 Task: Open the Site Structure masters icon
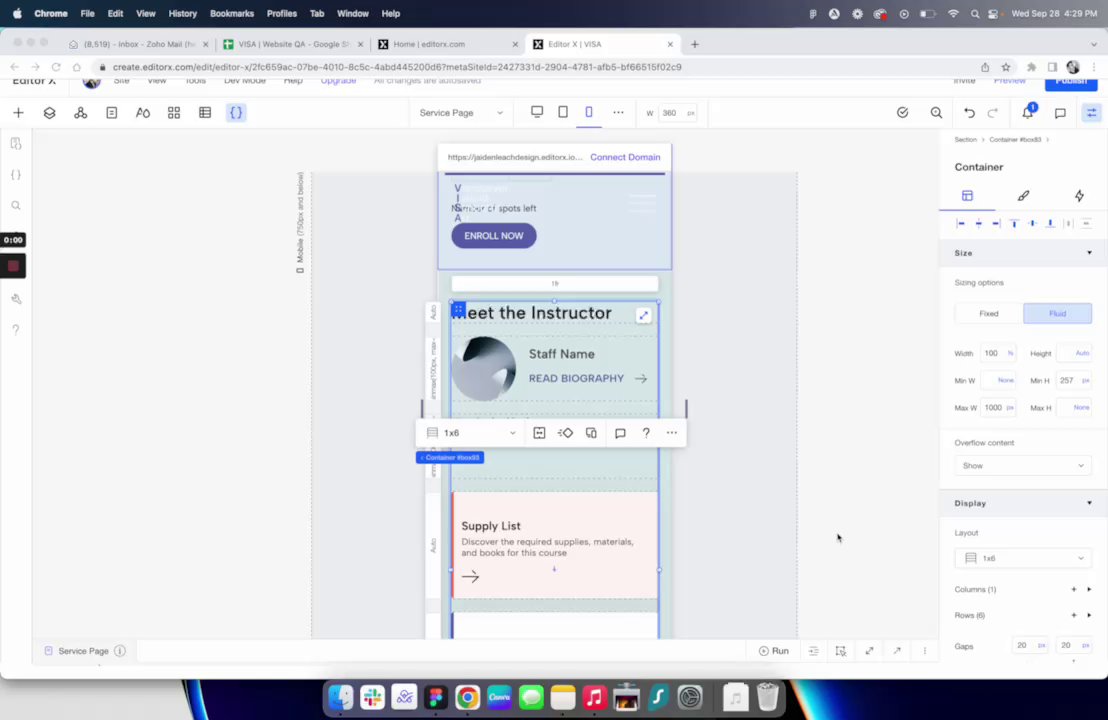point(81,113)
